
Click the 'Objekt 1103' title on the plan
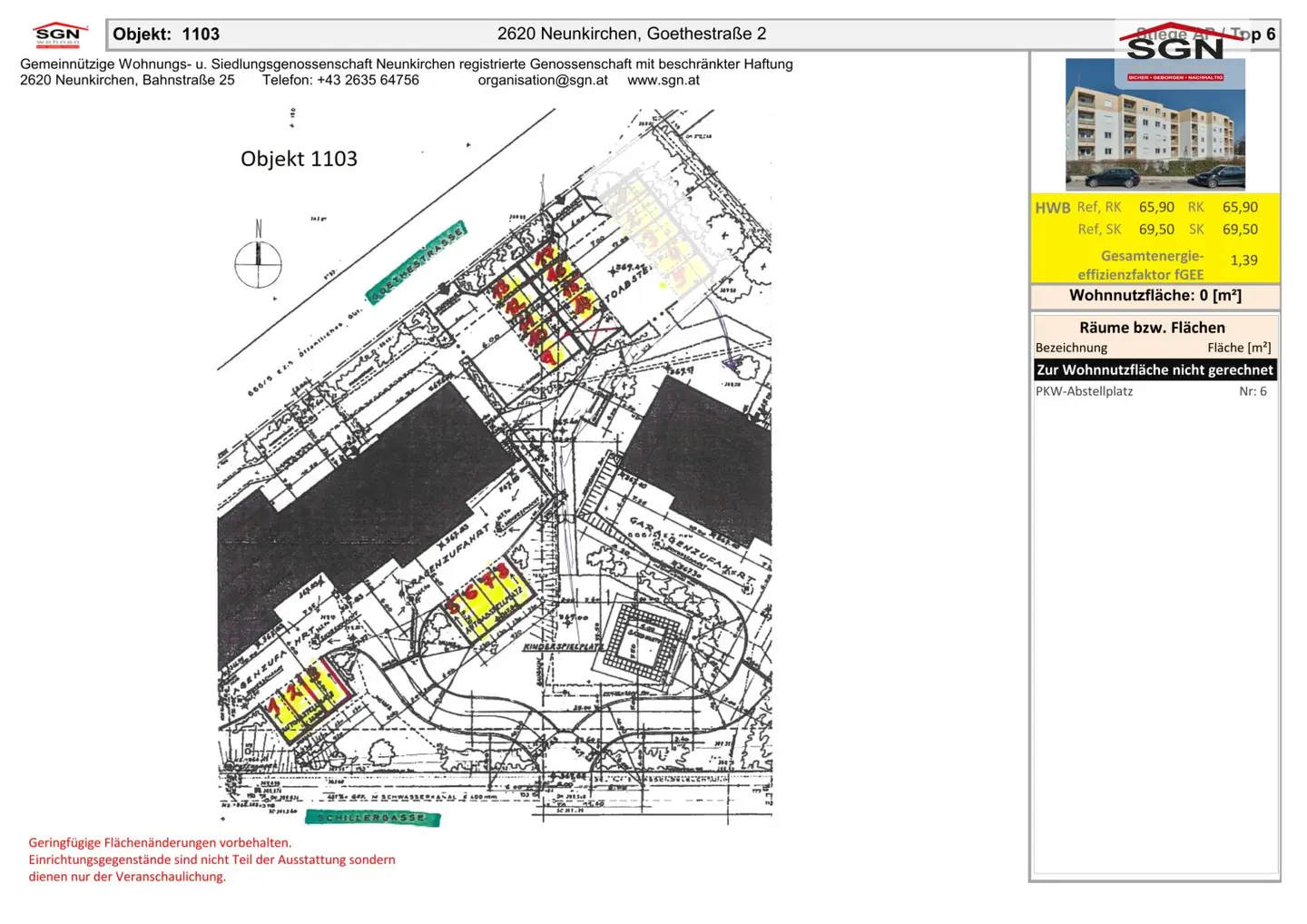[299, 159]
